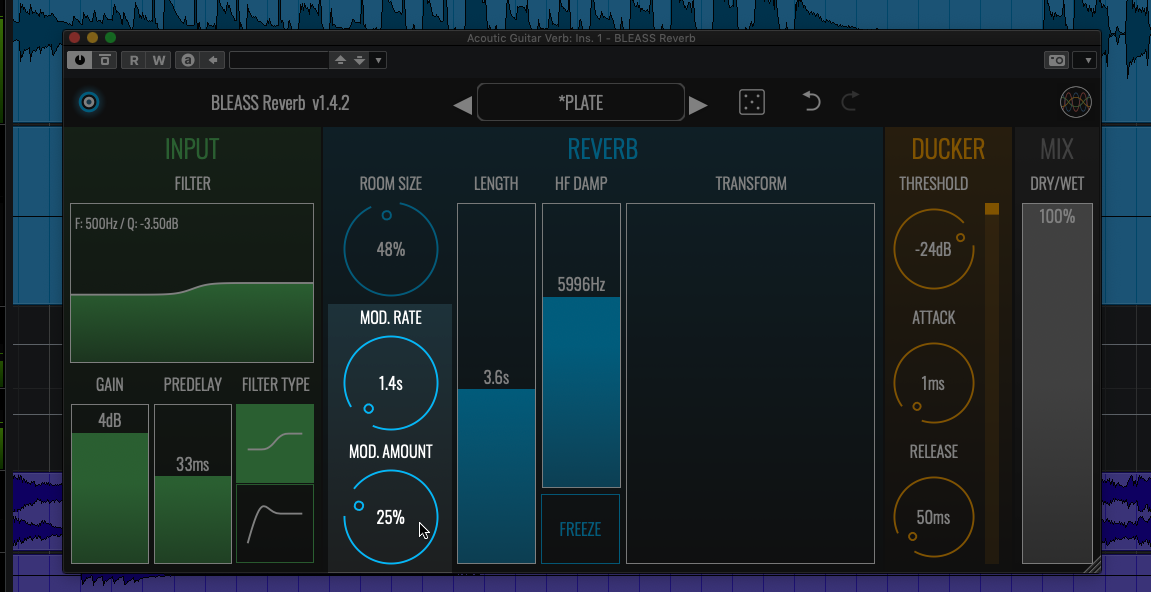Screen dimensions: 1151x592
Task: Open dropdown next to camera icon
Action: tap(1085, 61)
